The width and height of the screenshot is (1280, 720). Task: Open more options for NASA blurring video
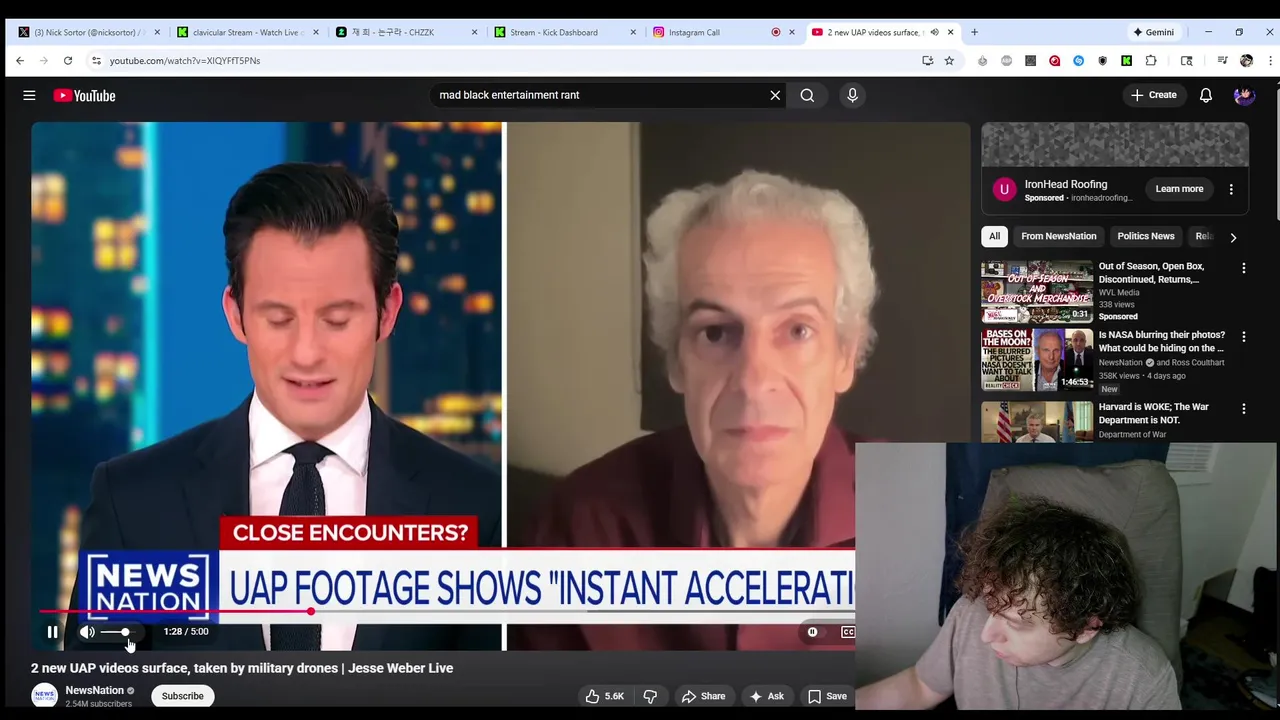tap(1243, 337)
